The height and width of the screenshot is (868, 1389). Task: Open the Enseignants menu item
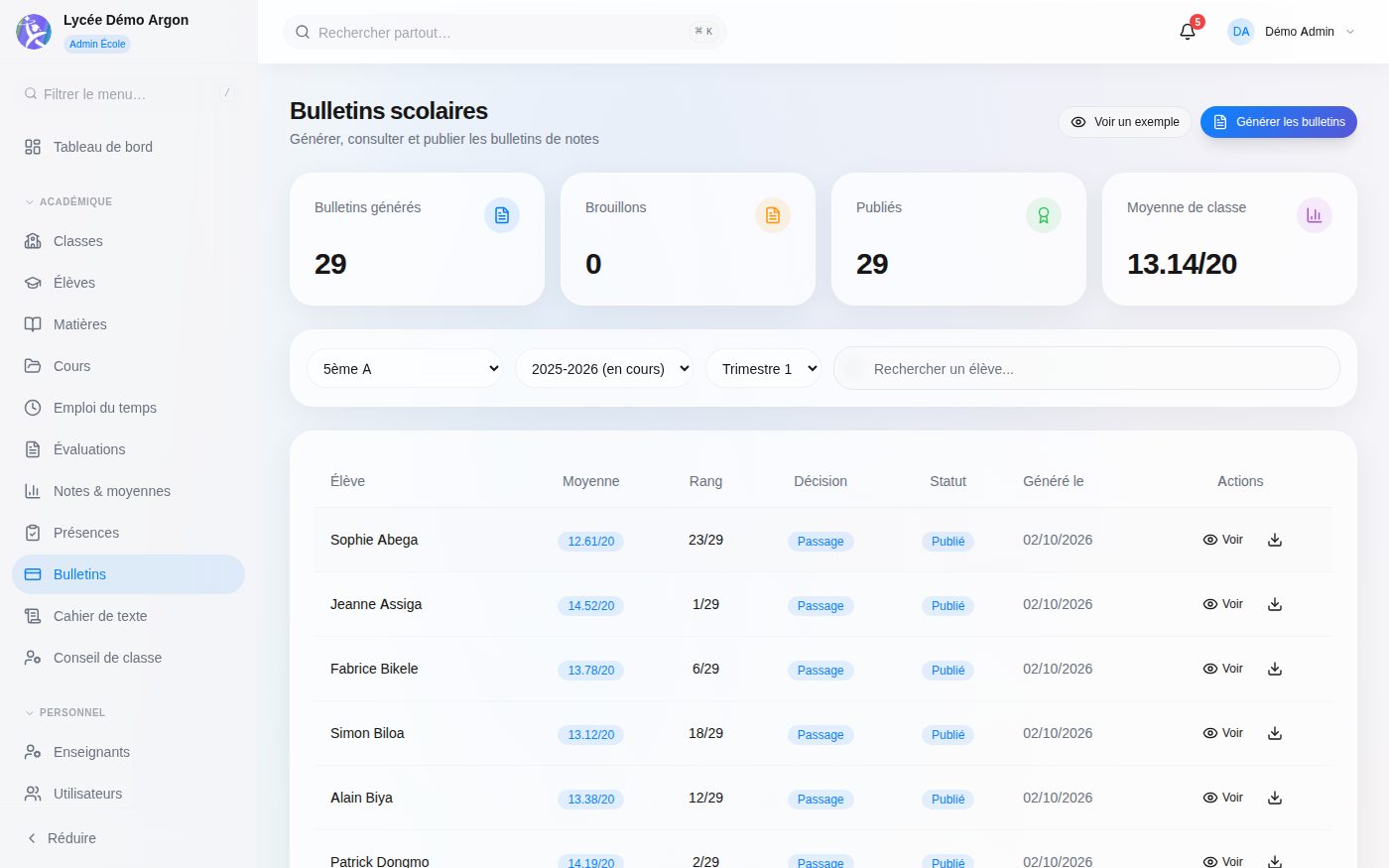click(x=128, y=752)
